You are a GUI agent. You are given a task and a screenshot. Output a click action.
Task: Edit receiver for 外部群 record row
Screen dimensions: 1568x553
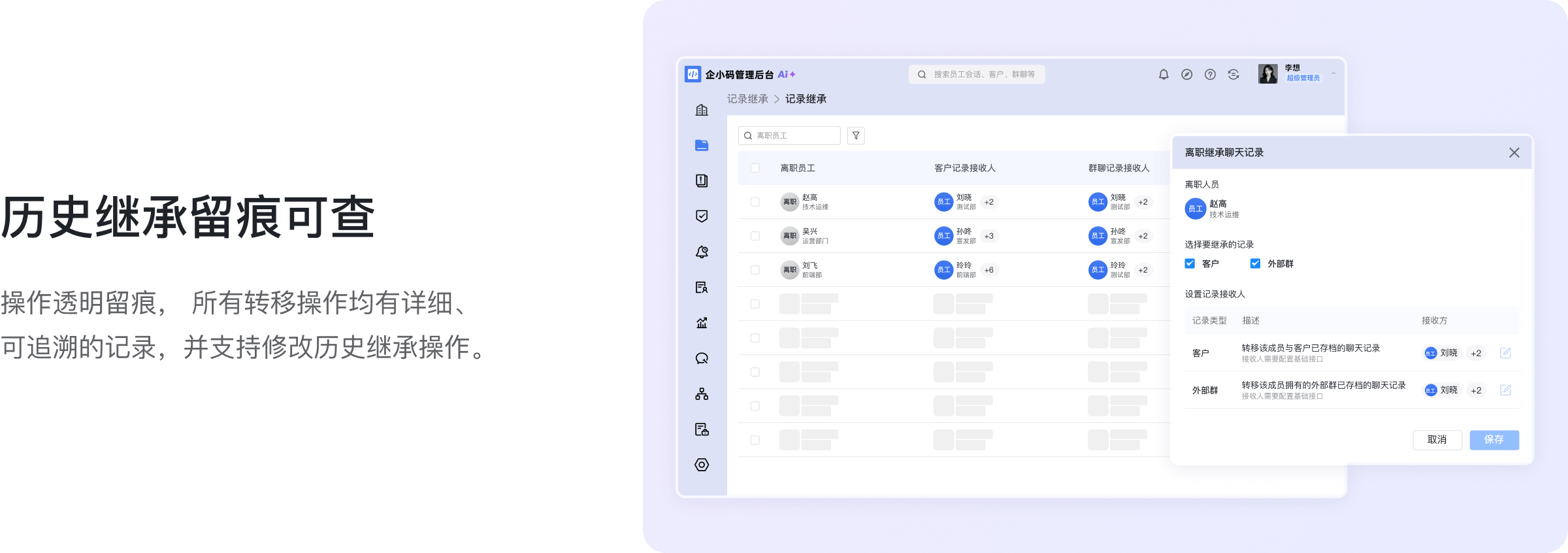point(1505,390)
